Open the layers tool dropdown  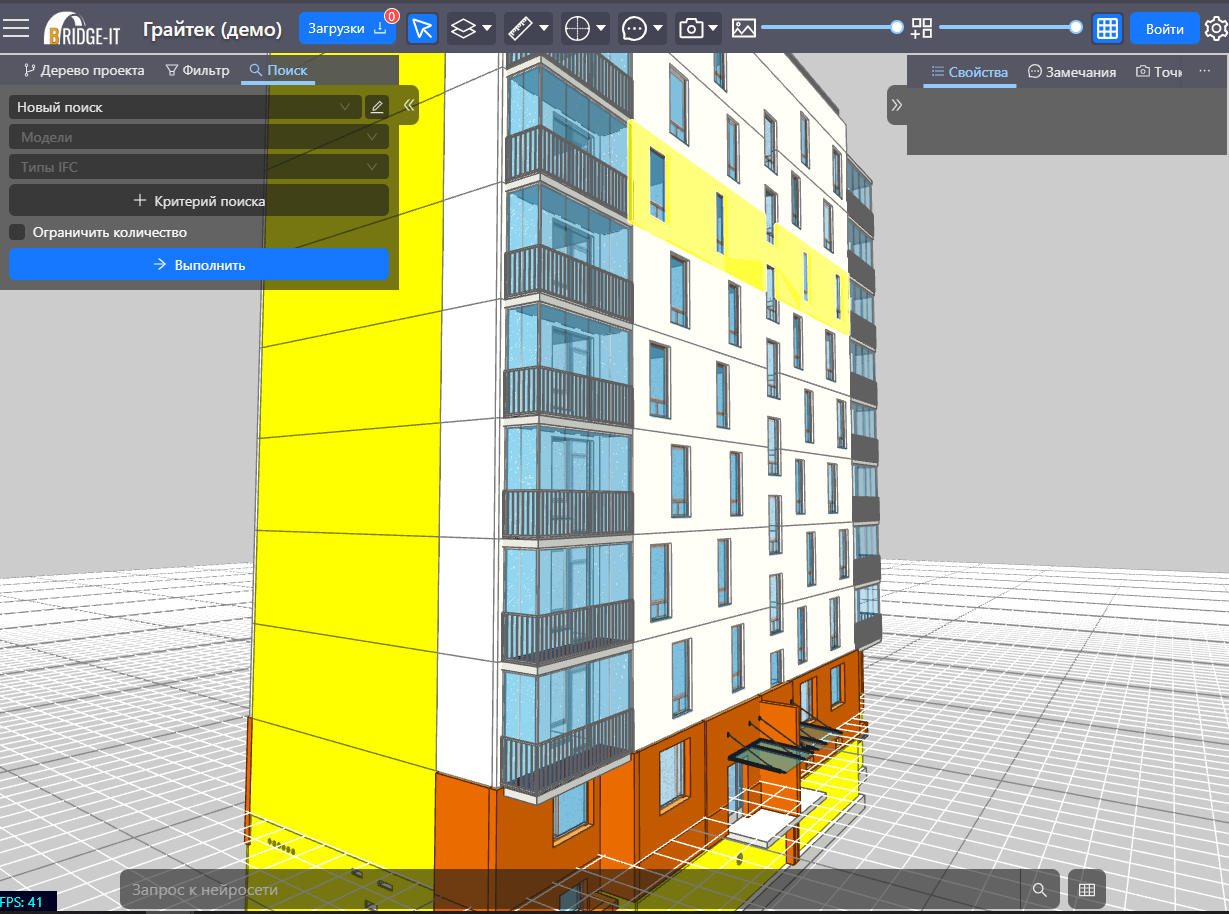[x=470, y=28]
